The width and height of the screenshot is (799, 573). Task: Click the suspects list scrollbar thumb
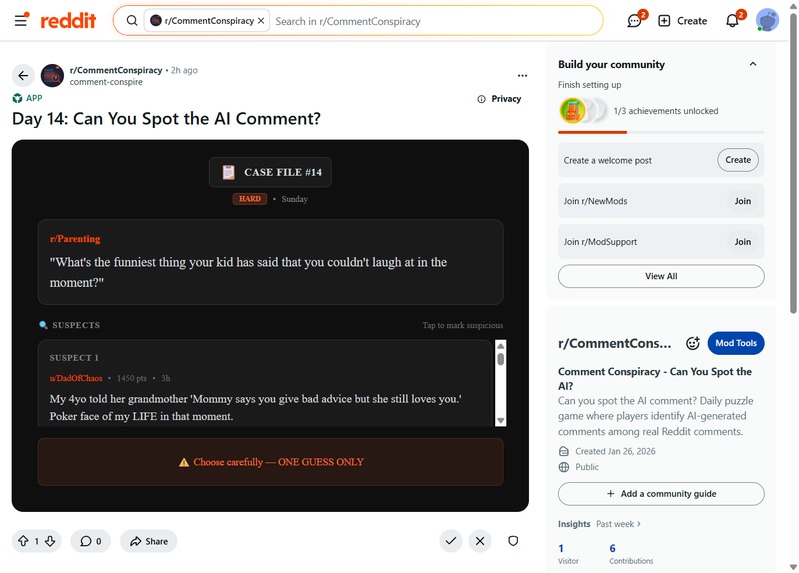click(x=500, y=359)
